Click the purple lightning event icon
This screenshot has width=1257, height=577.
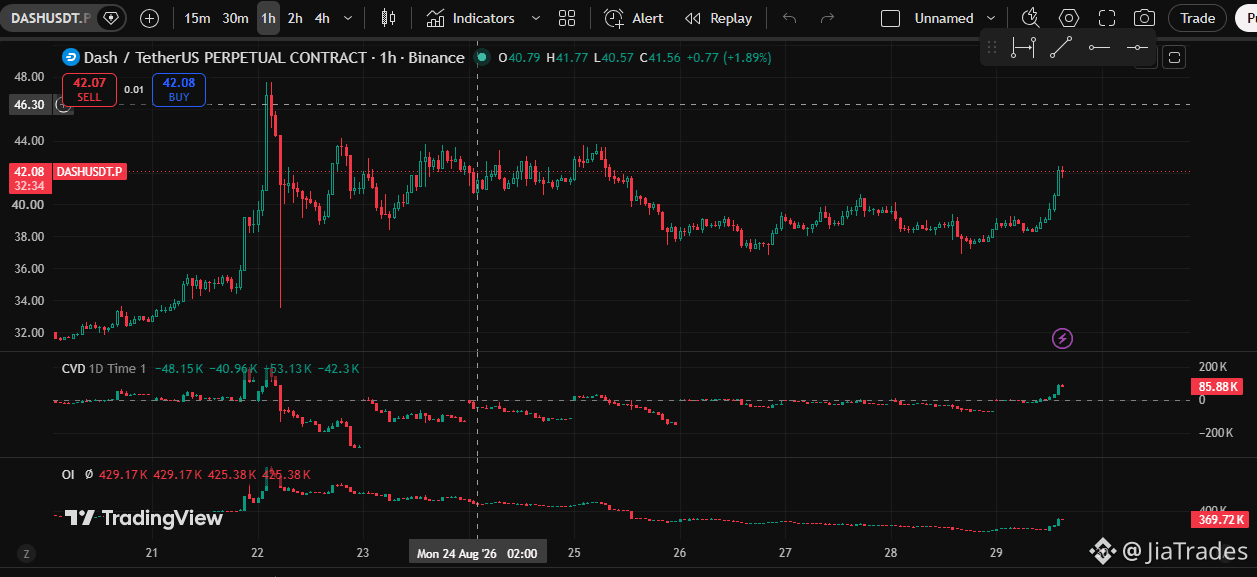[1063, 339]
